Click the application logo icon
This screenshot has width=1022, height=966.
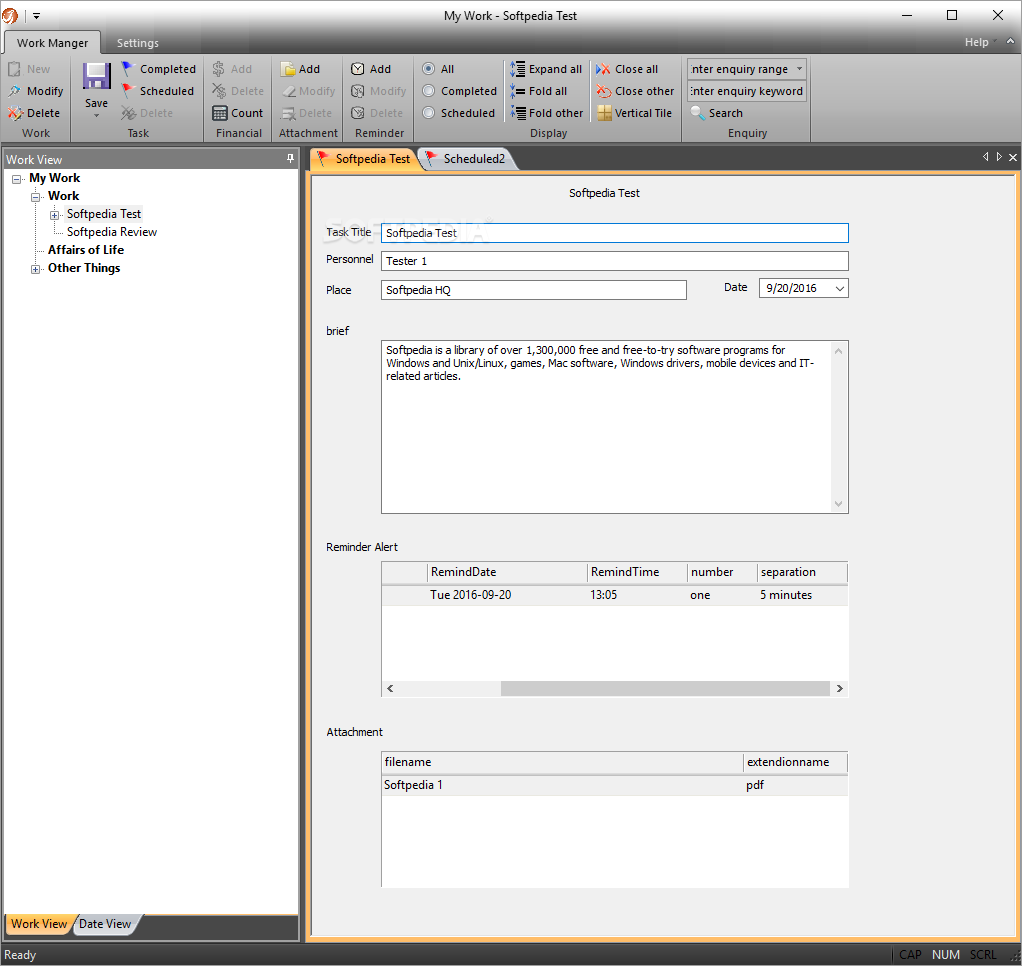click(10, 15)
